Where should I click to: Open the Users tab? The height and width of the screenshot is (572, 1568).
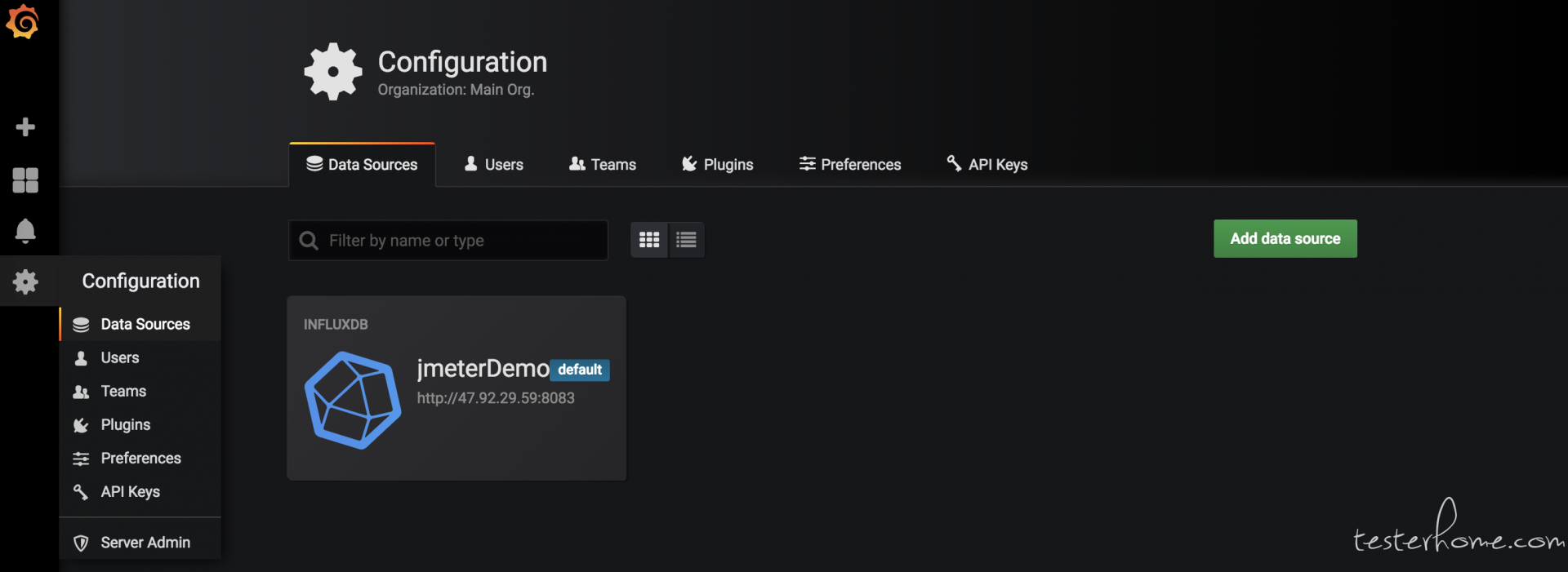point(493,165)
